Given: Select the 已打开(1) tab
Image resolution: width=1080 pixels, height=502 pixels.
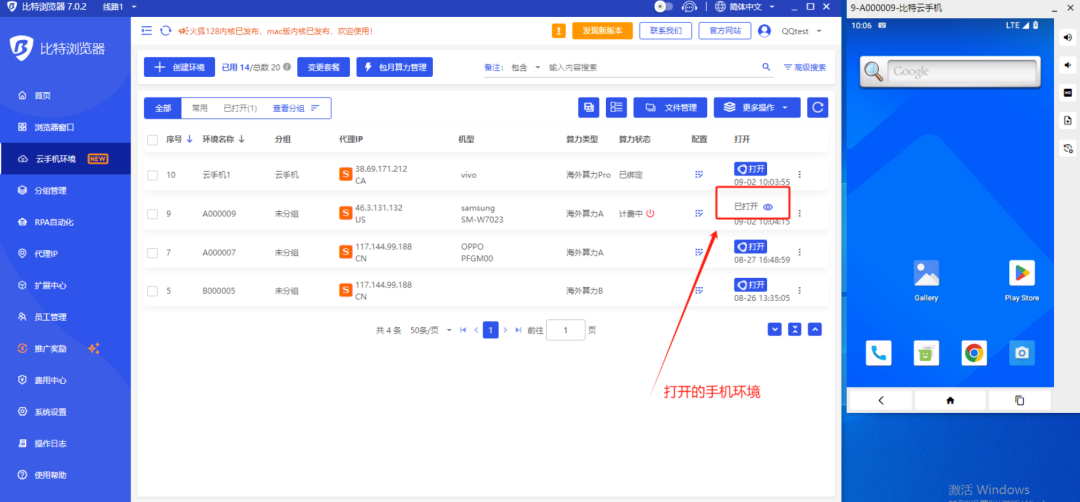Looking at the screenshot, I should tap(240, 108).
